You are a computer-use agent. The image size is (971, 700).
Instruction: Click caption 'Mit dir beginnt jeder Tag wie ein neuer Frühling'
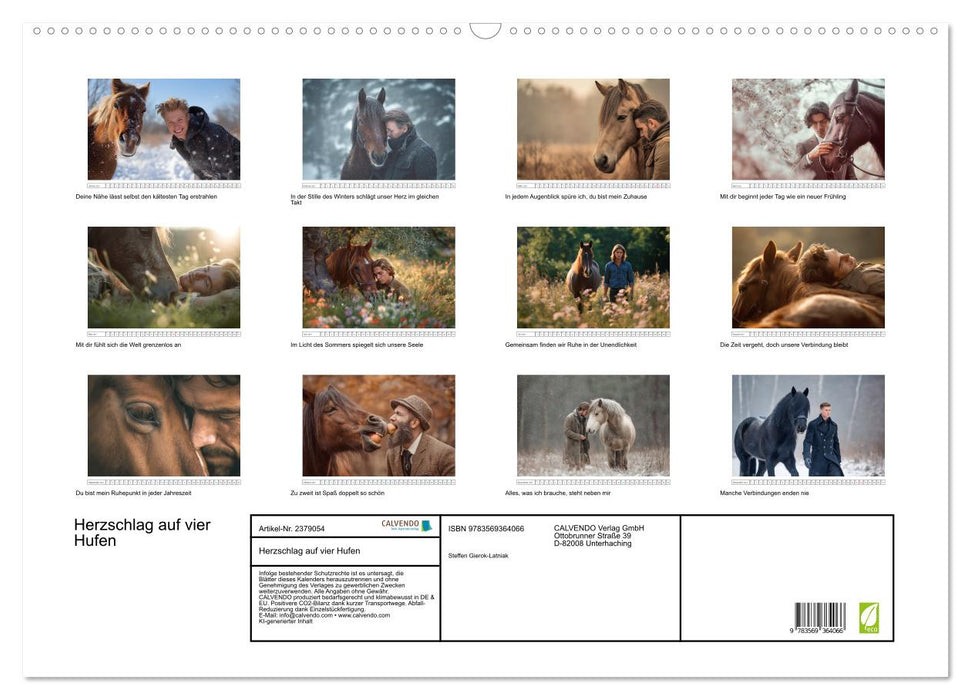pos(783,196)
